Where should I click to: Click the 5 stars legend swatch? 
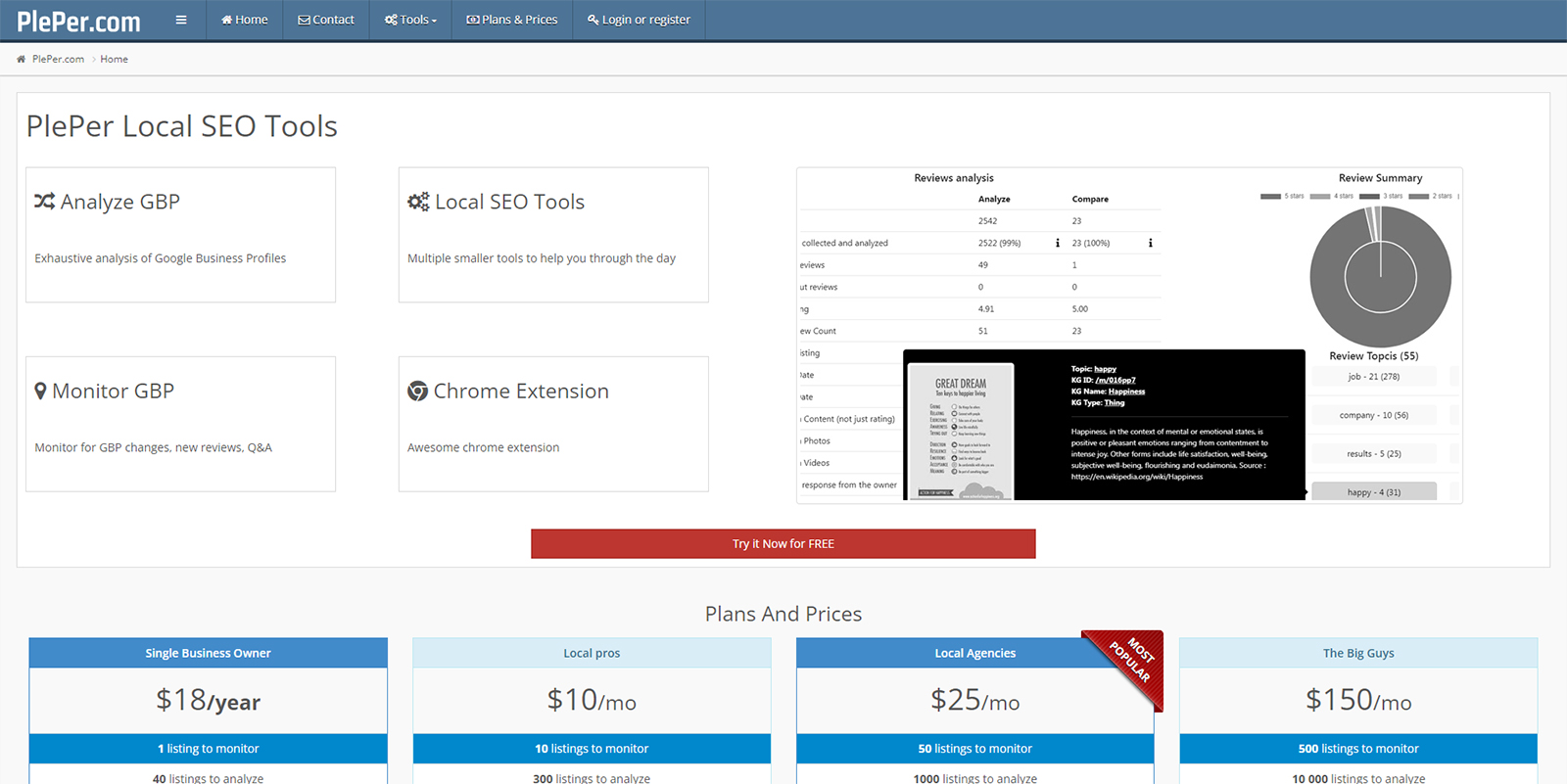coord(1271,196)
